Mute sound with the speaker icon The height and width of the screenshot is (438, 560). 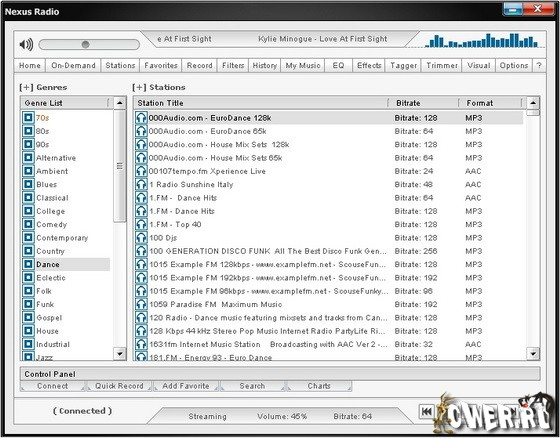pyautogui.click(x=26, y=45)
